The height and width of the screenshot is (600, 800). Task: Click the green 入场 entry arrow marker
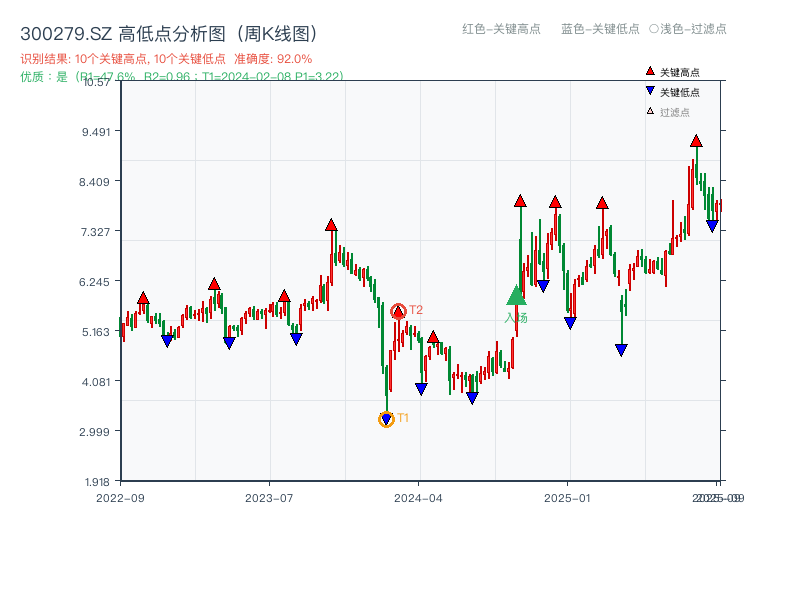(x=516, y=296)
